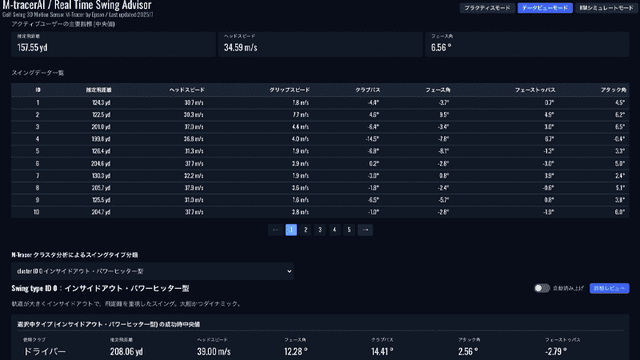This screenshot has height=360, width=640.
Task: Select the 6.56° summary card value
Action: [441, 47]
